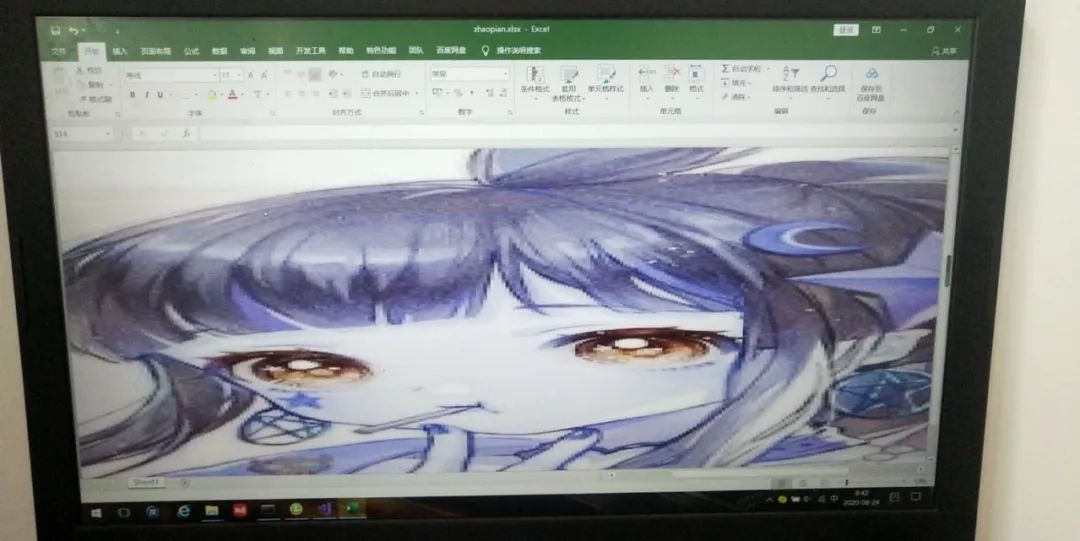1080x541 pixels.
Task: Open the 合并后居中 dropdown arrow
Action: (417, 93)
